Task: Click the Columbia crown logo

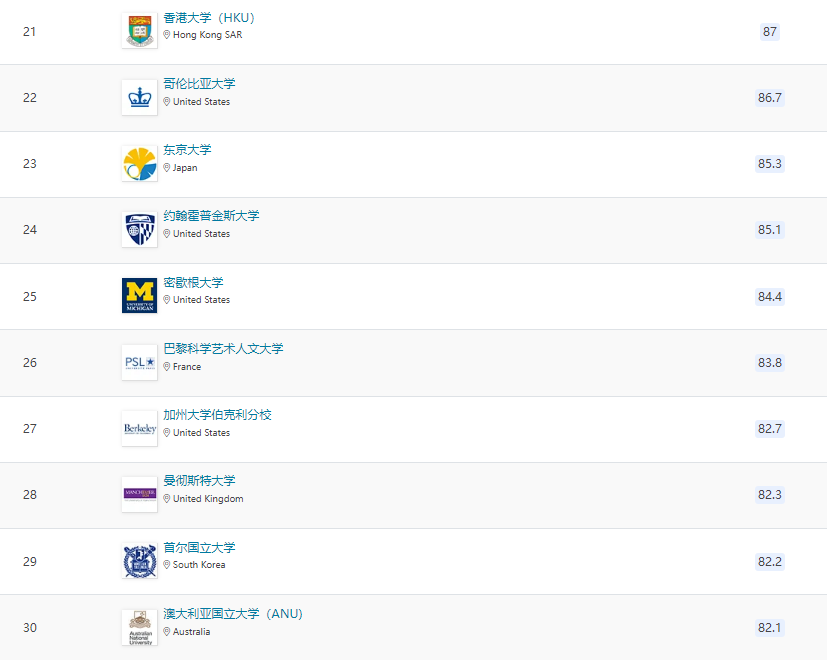Action: (x=139, y=97)
